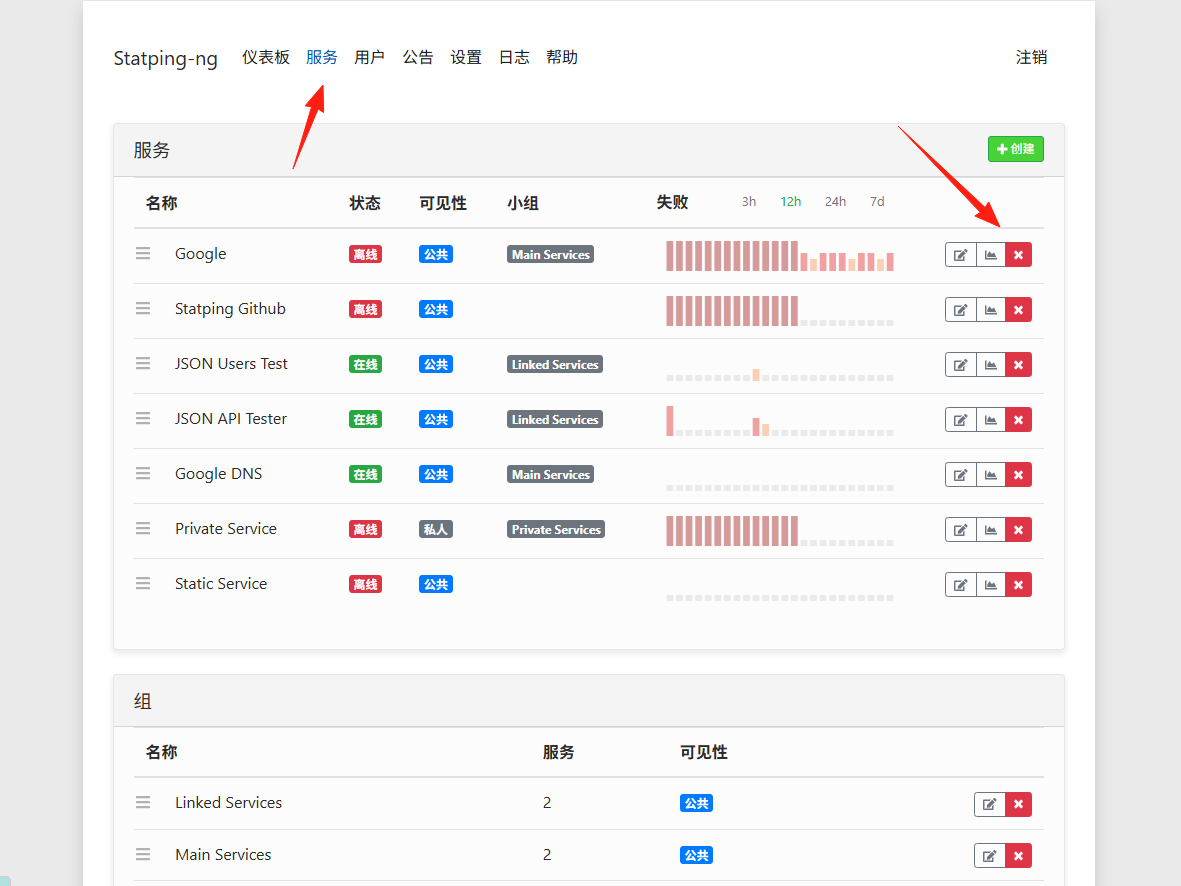
Task: Go to the 设置 settings page
Action: click(465, 57)
